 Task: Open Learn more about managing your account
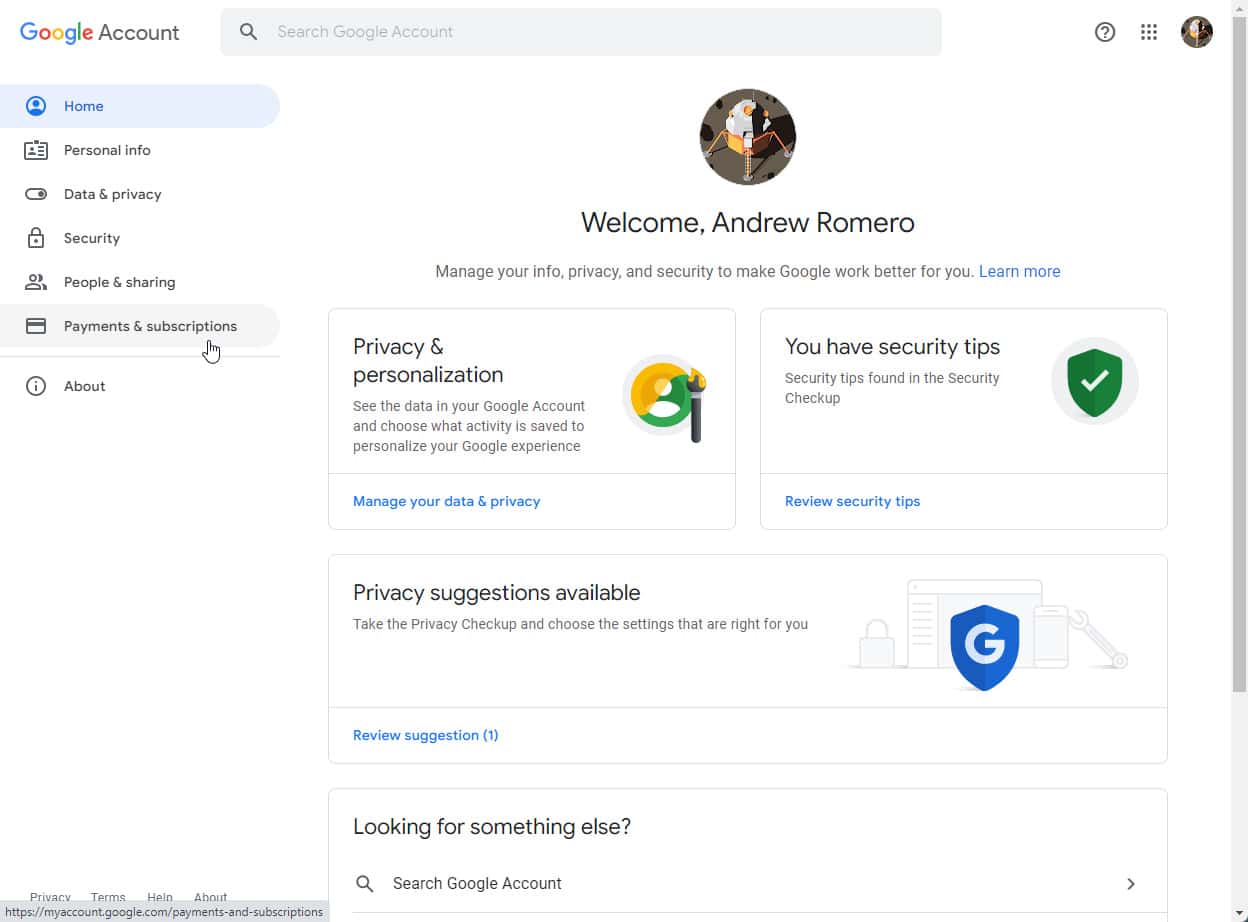pyautogui.click(x=1019, y=271)
